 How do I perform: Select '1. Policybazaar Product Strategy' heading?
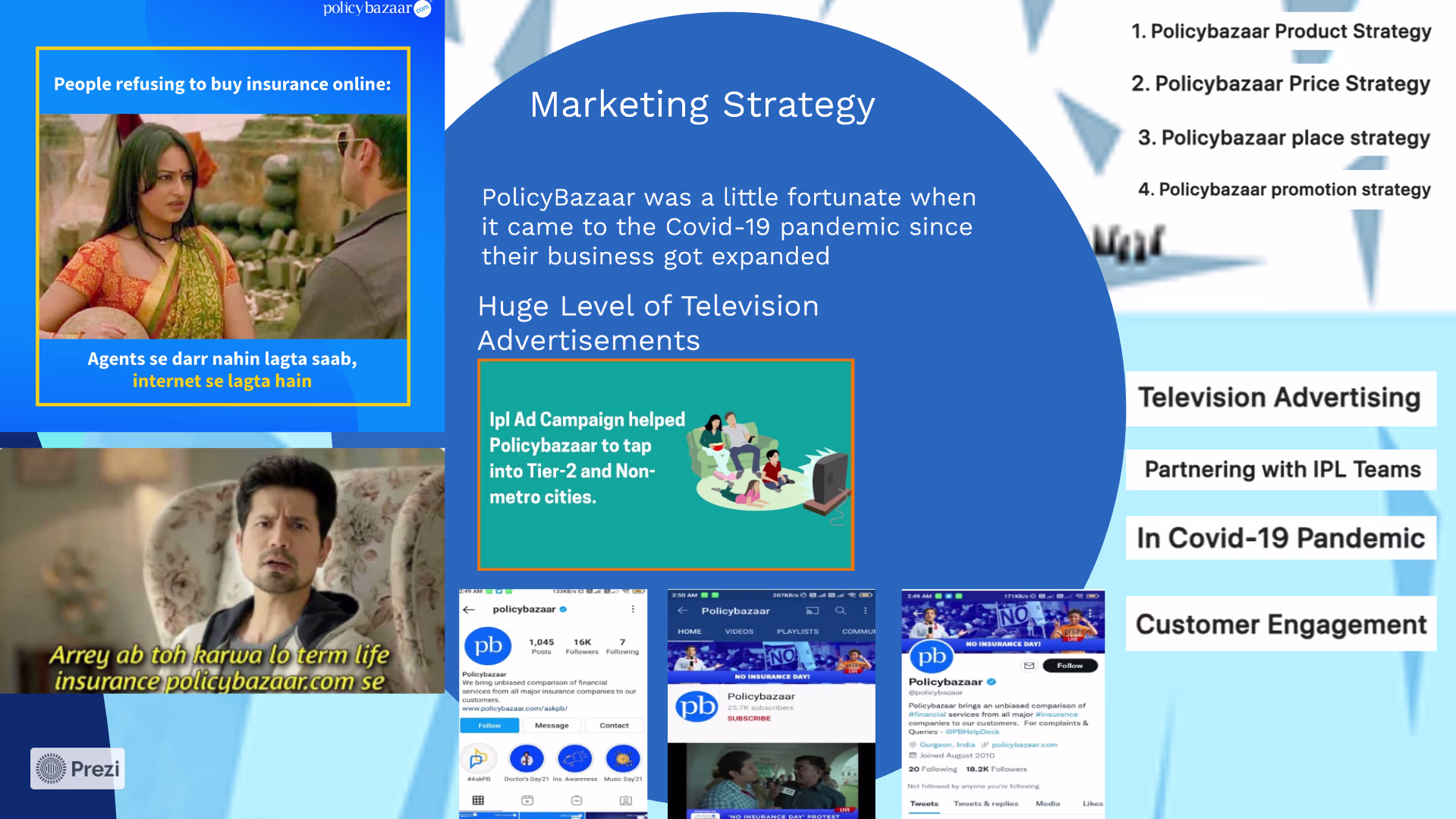point(1281,31)
